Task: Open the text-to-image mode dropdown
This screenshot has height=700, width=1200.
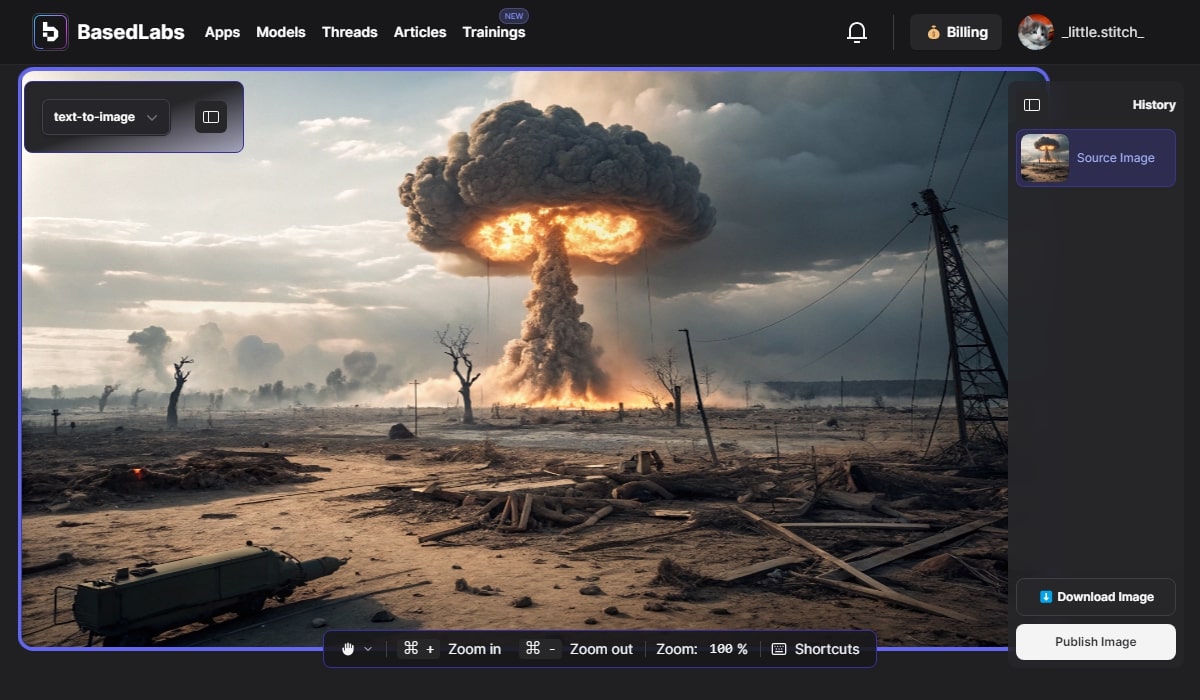Action: [x=105, y=117]
